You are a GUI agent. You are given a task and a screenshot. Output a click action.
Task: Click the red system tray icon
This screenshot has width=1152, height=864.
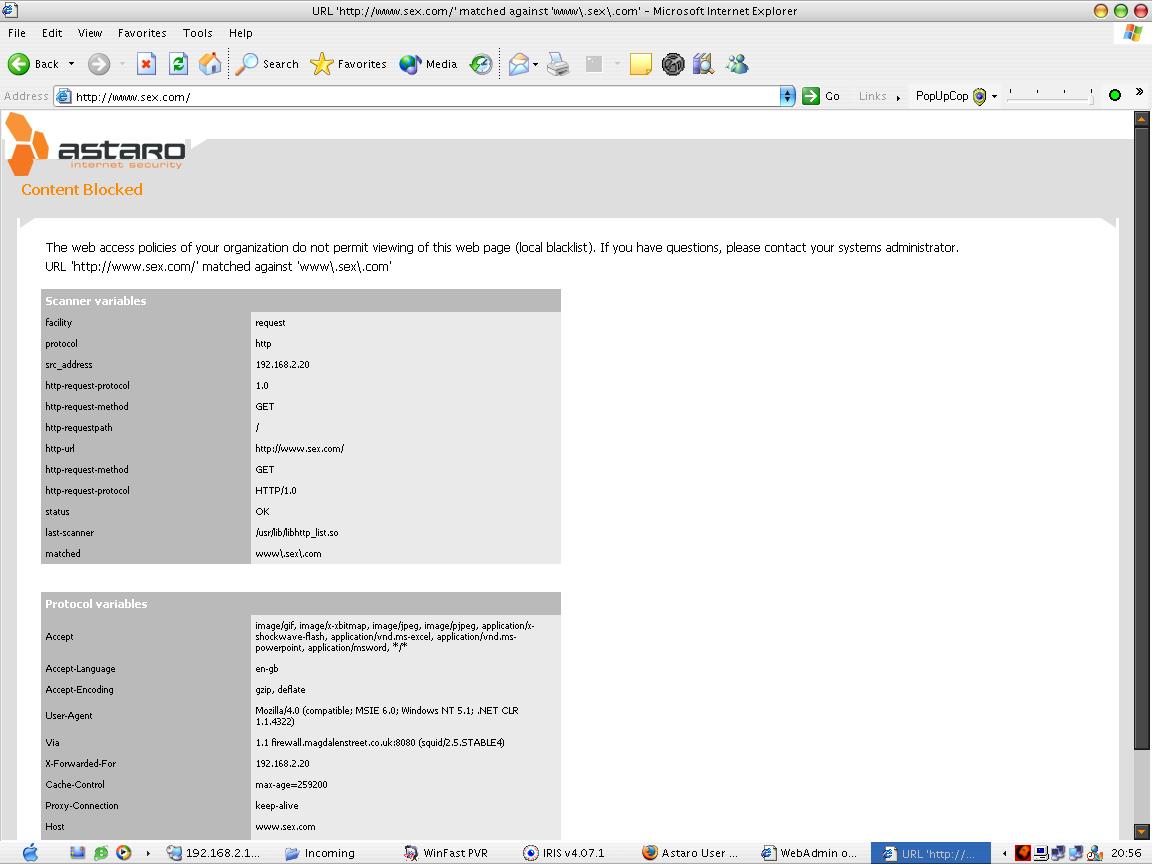tap(1023, 853)
